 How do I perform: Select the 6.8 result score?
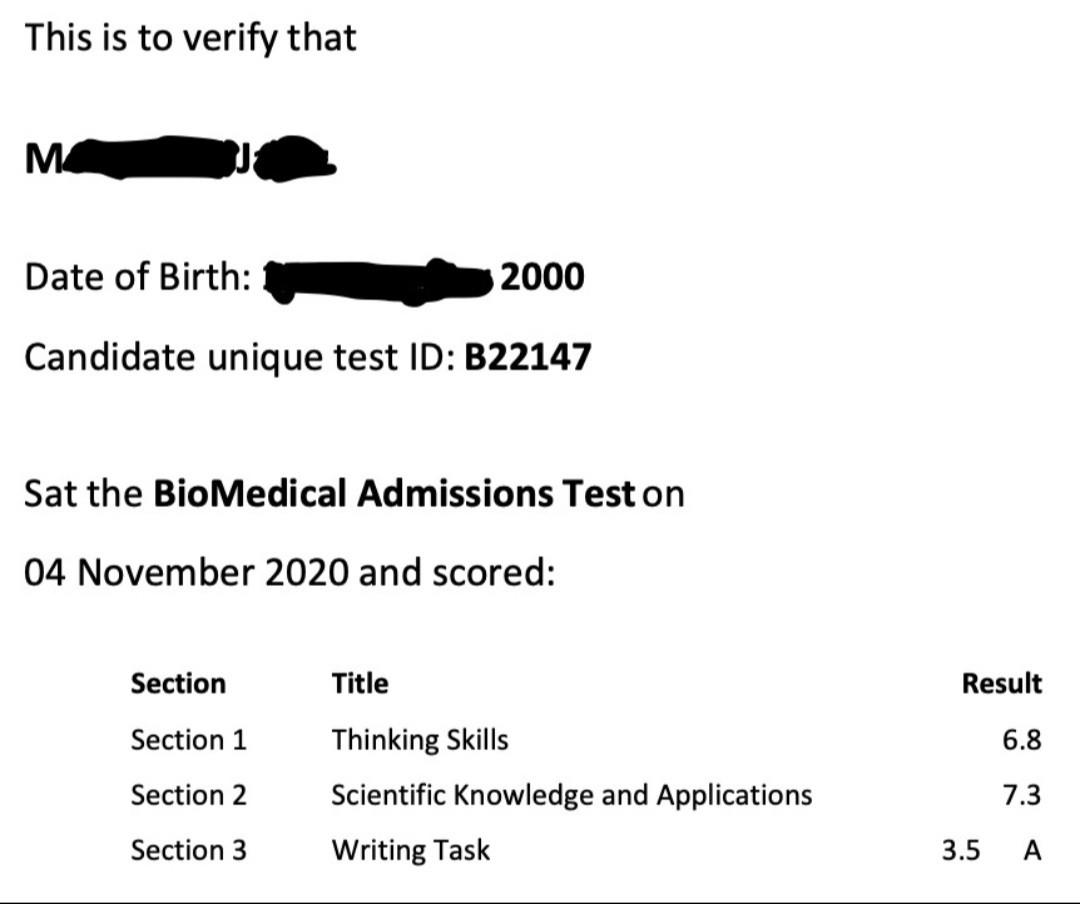(x=1021, y=740)
